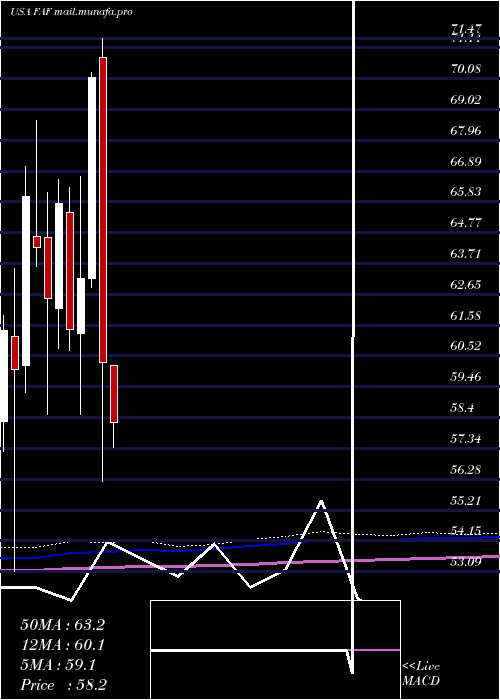The image size is (500, 700).
Task: Click the last red candle near 58.4
Action: (x=114, y=394)
